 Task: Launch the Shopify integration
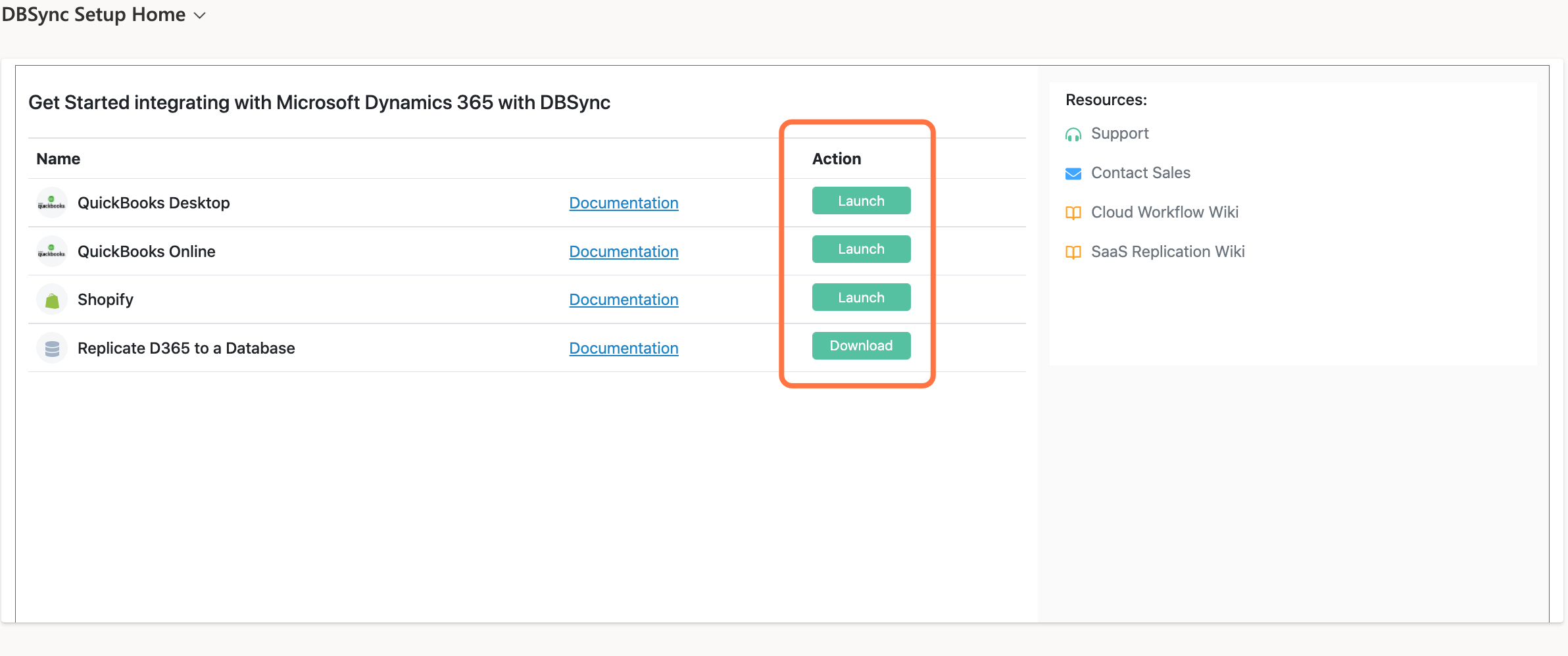(x=861, y=297)
